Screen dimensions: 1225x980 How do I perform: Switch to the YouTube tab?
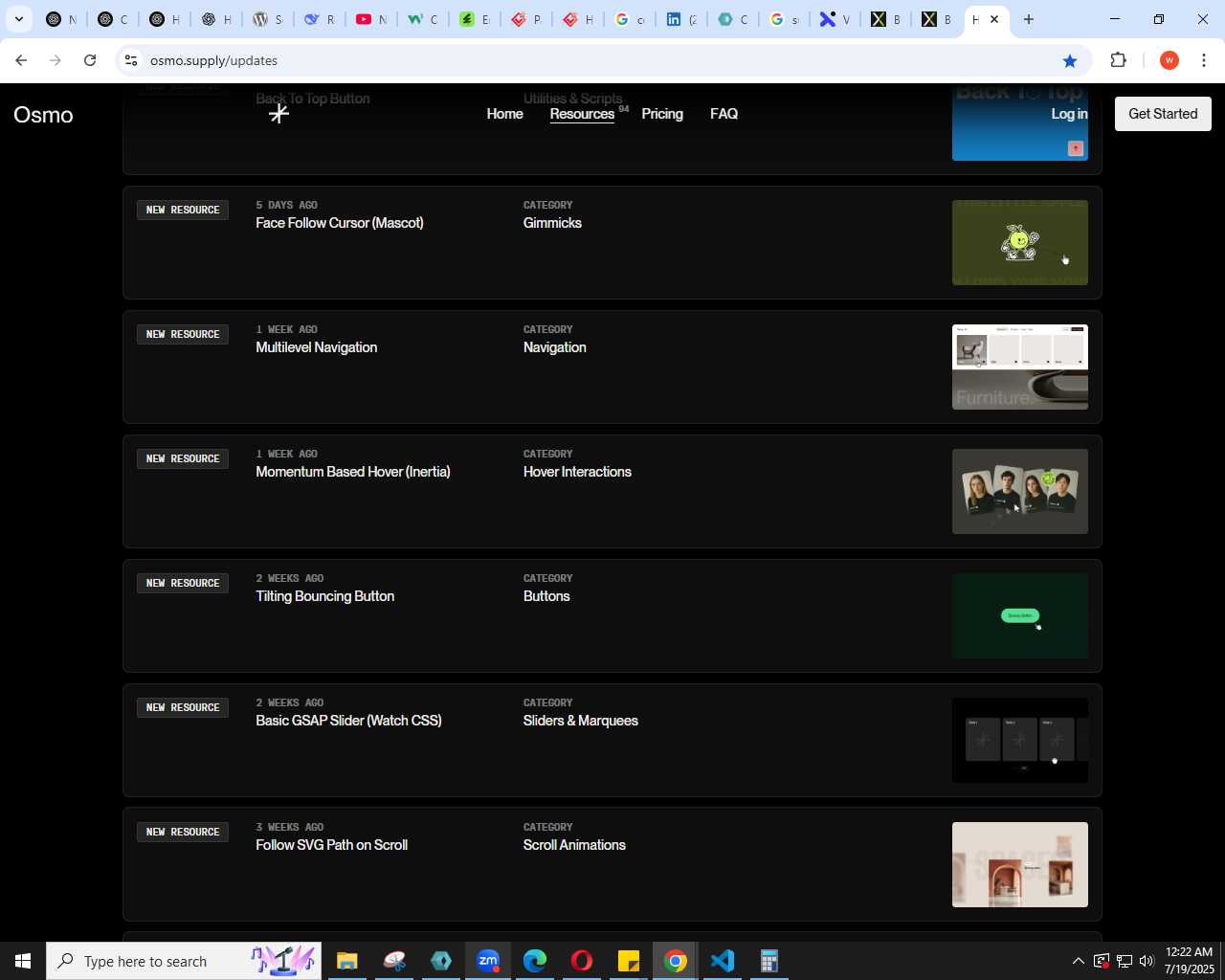371,19
